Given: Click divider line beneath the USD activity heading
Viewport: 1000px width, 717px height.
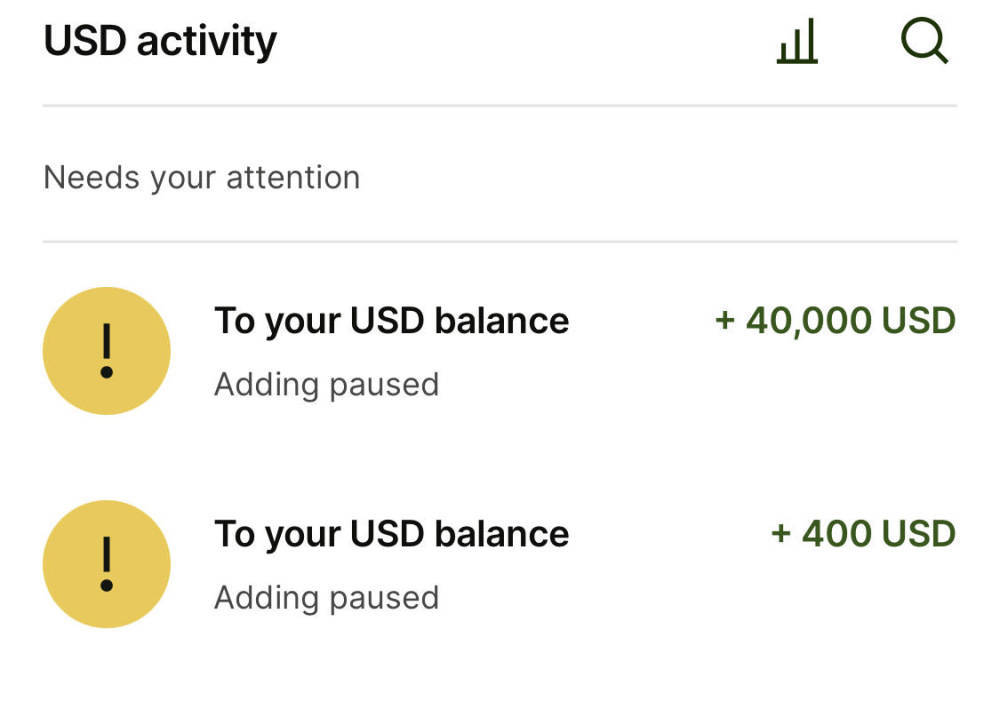Looking at the screenshot, I should click(x=500, y=105).
